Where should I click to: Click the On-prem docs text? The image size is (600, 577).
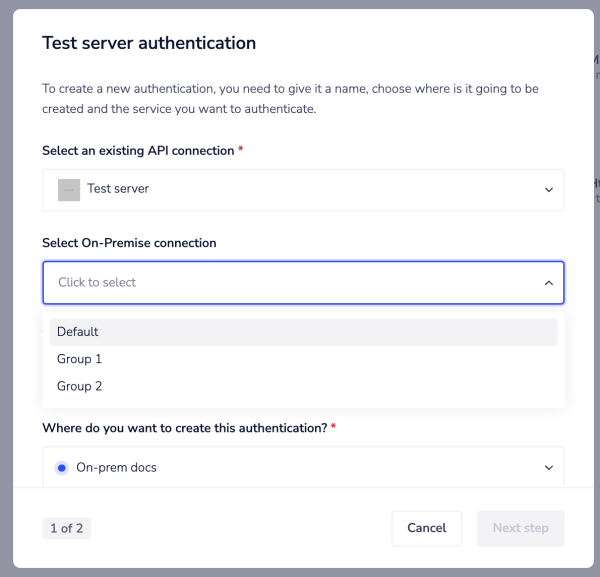click(116, 468)
